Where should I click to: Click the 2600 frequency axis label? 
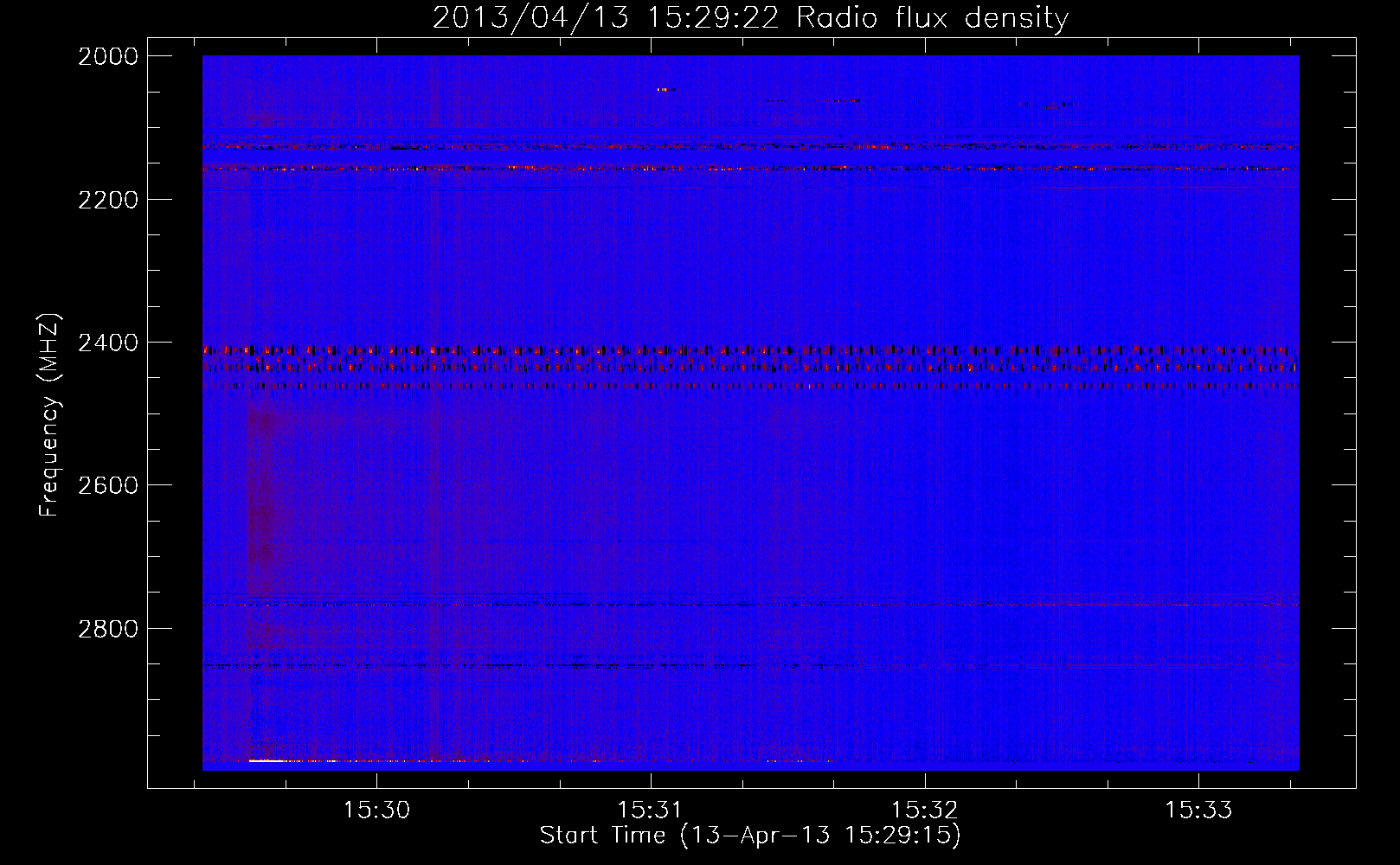click(108, 485)
